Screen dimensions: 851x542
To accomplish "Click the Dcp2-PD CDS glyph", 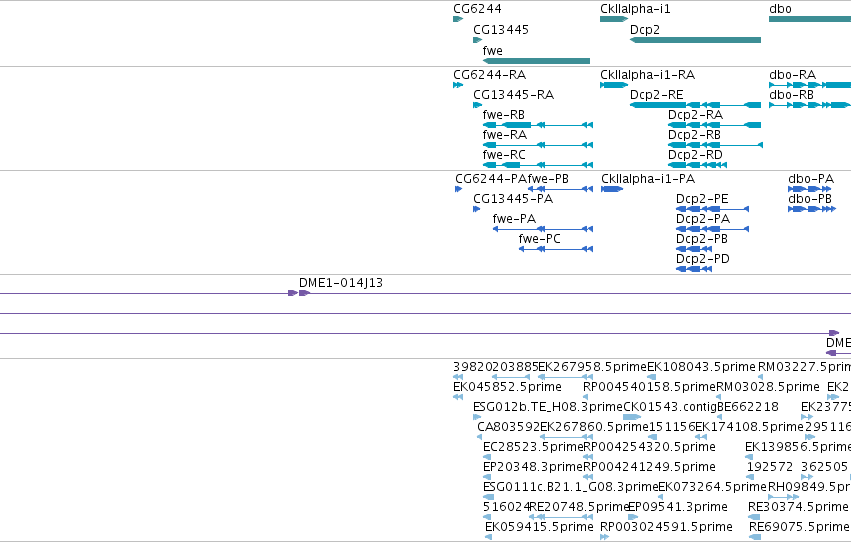I will tap(694, 269).
